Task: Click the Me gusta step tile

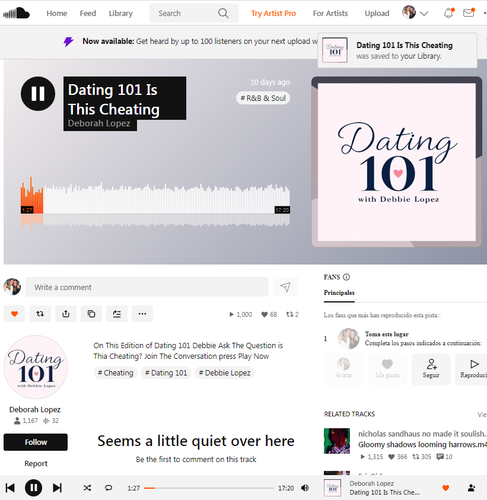Action: coord(387,369)
